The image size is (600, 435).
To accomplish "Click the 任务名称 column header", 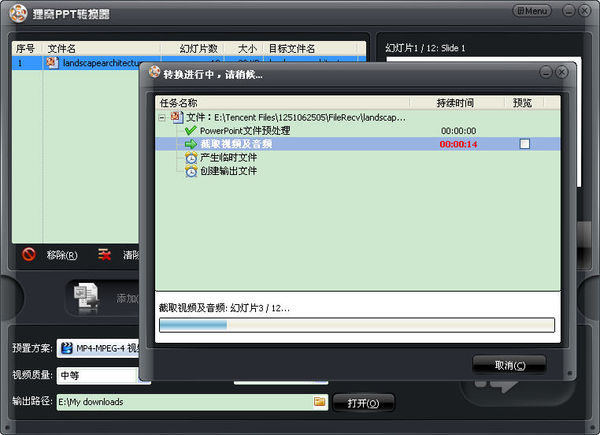I will coord(282,103).
